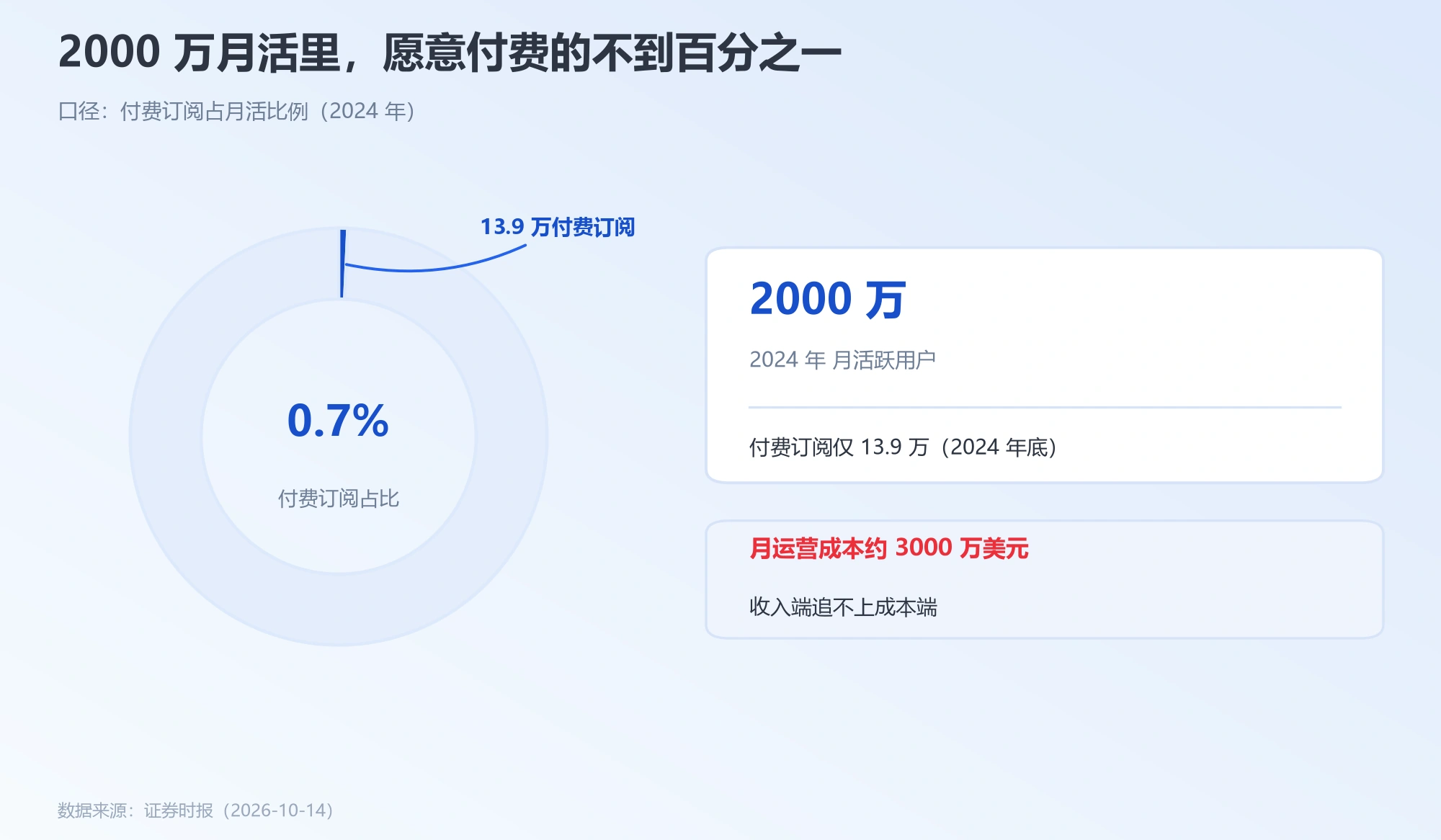Screen dimensions: 1441x840
Task: Select the '2024 年 月活跃用户' label
Action: coord(842,359)
